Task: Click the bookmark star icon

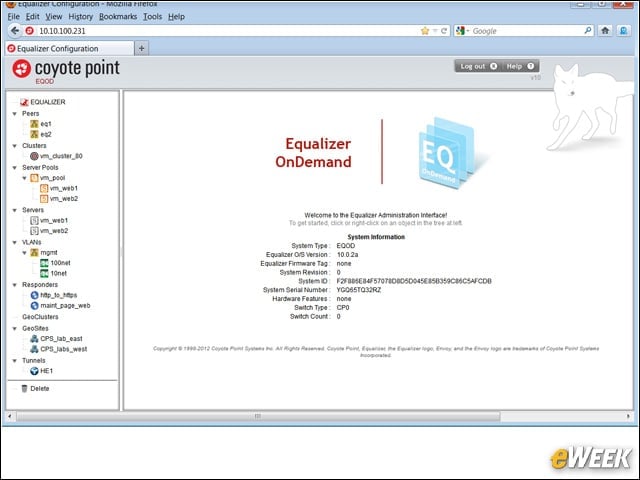Action: tap(425, 31)
